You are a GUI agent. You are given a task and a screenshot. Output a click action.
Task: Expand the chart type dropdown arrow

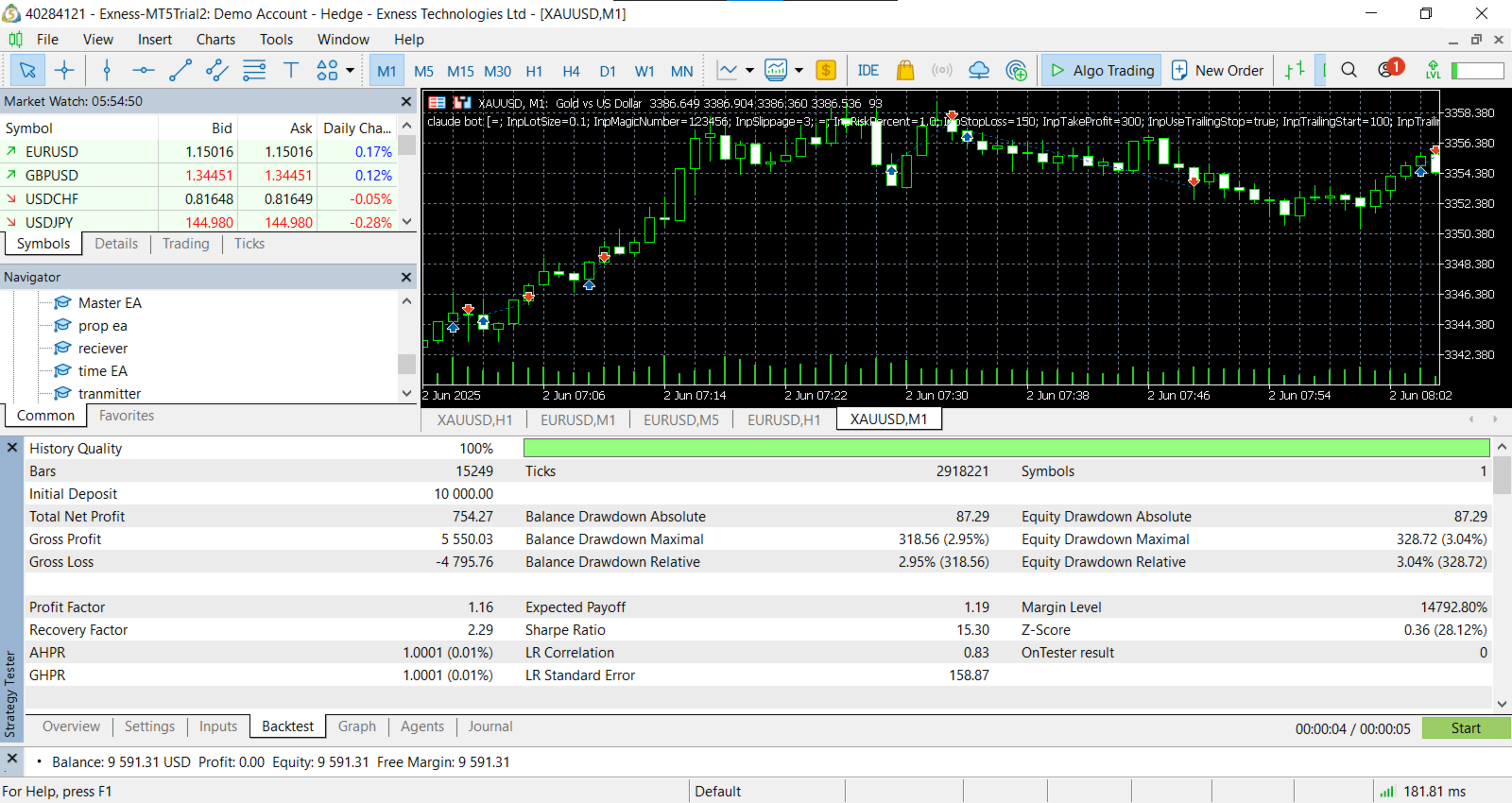click(x=750, y=70)
